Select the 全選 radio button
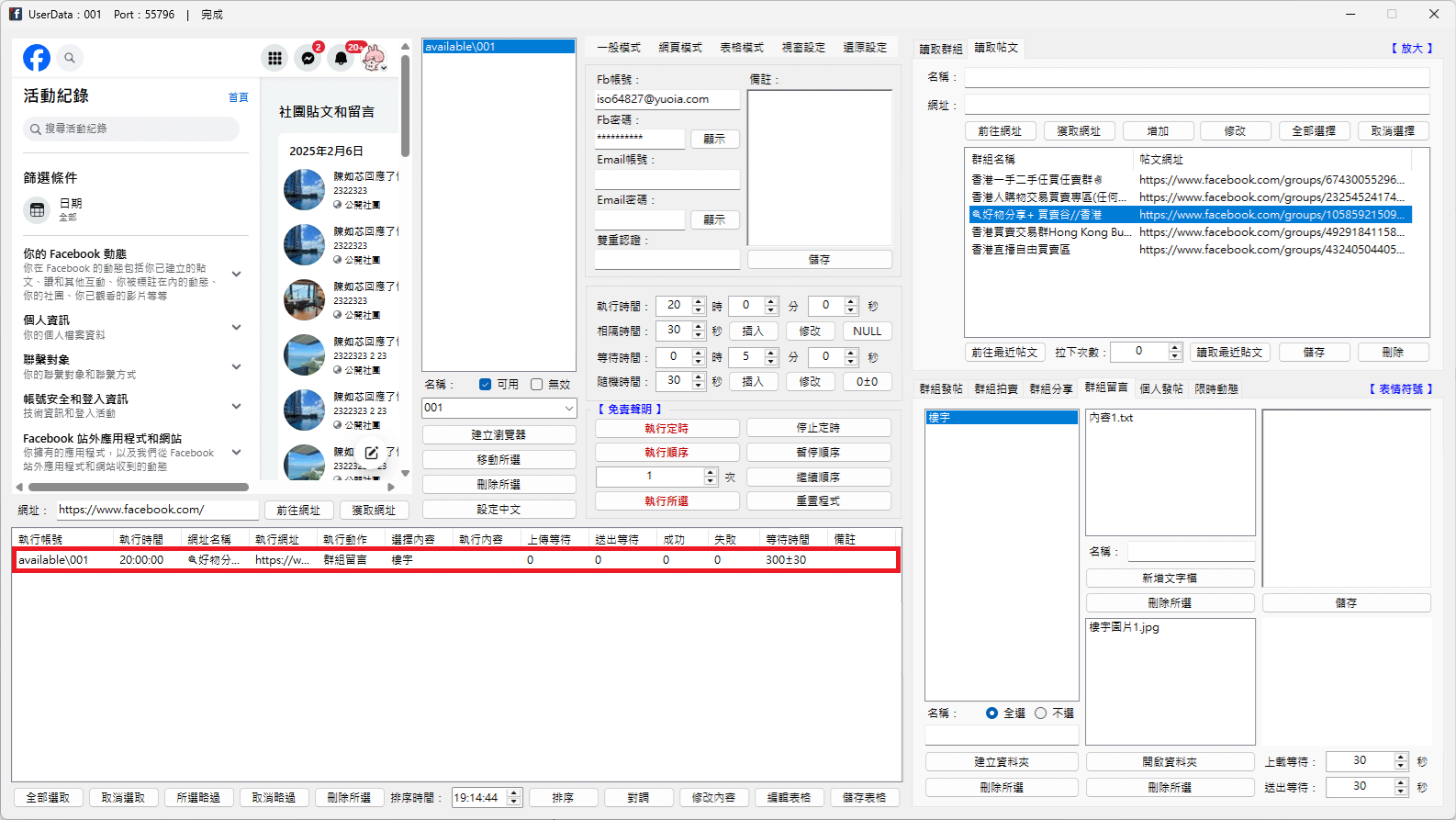The width and height of the screenshot is (1456, 820). [x=991, y=713]
